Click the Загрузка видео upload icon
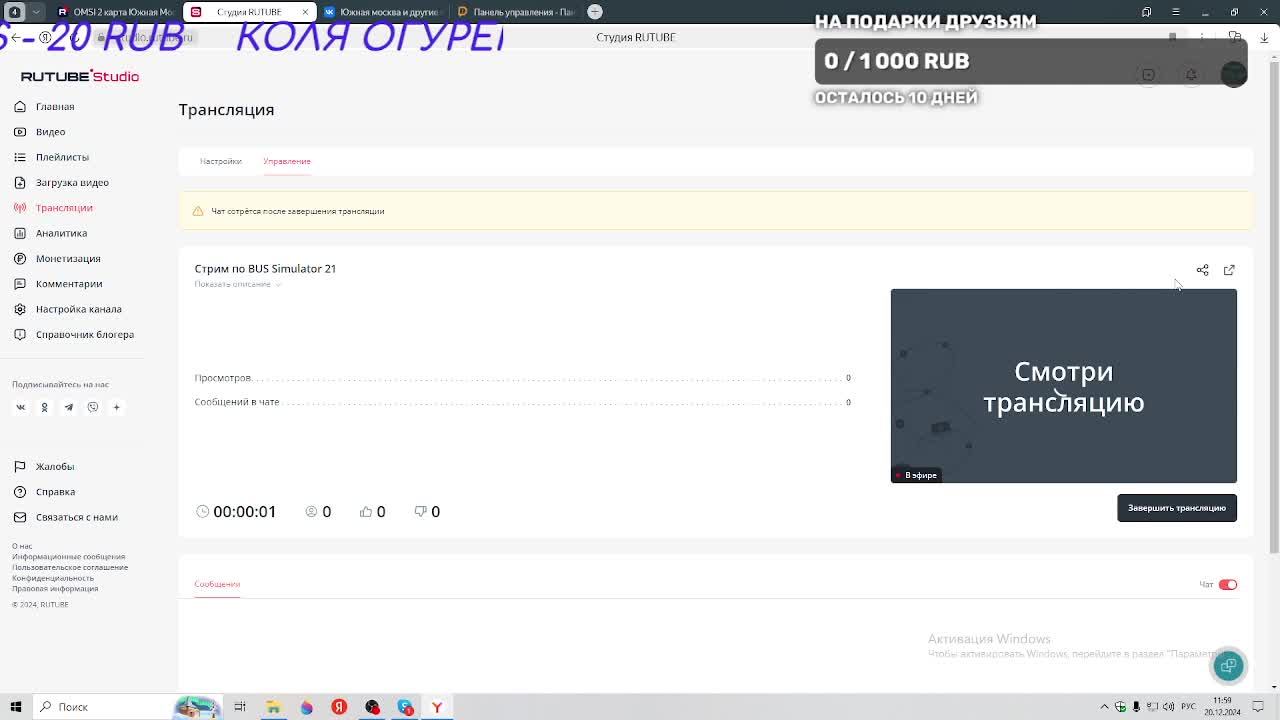Image resolution: width=1280 pixels, height=720 pixels. coord(20,182)
